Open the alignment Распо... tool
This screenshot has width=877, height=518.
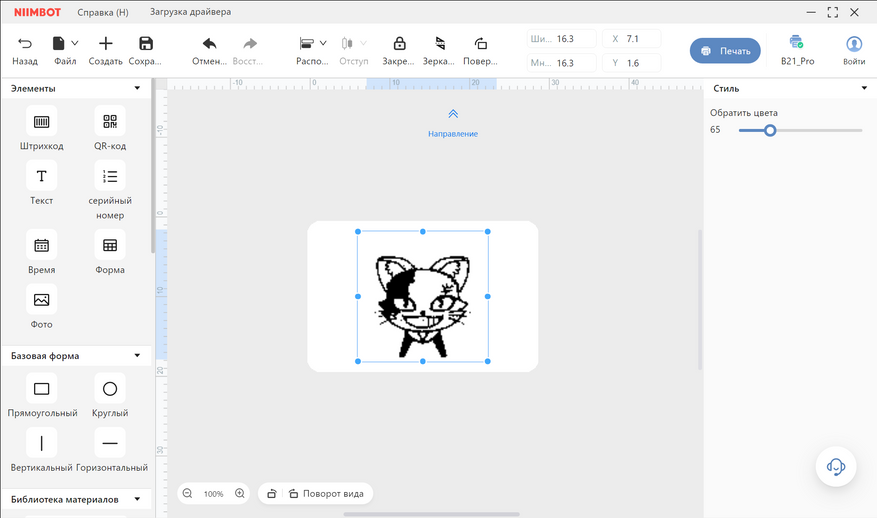(307, 44)
